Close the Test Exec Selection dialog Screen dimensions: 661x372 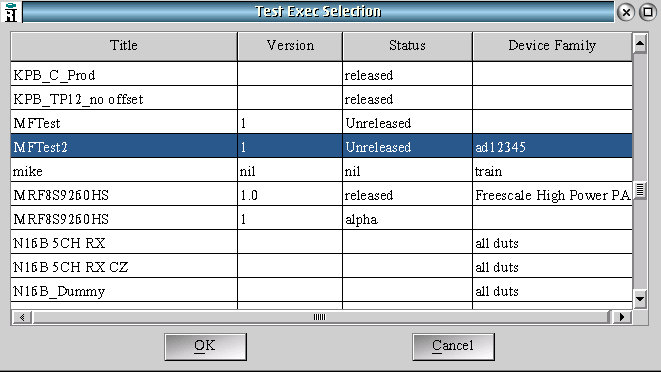(x=626, y=12)
